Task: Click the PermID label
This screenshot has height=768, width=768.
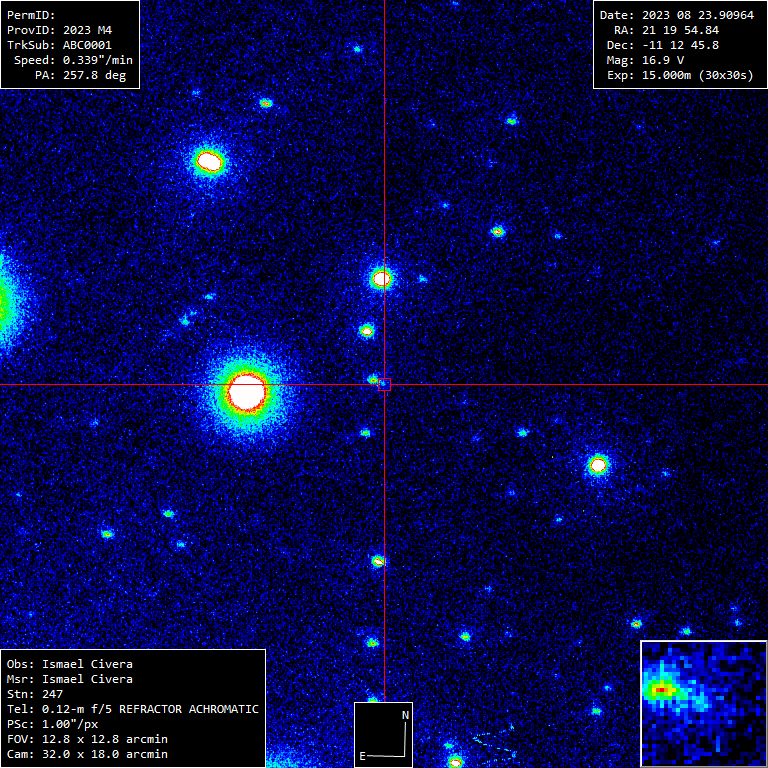Action: (31, 15)
